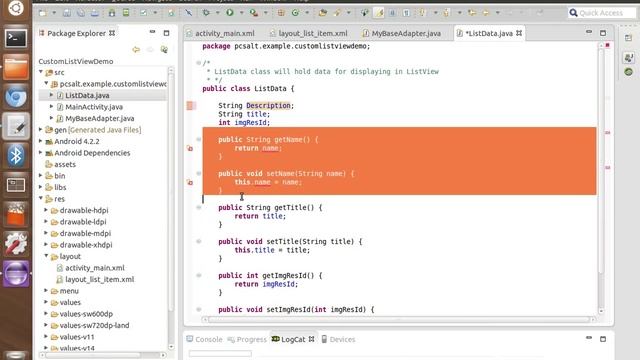Toggle folding for the header comment block

(198, 63)
